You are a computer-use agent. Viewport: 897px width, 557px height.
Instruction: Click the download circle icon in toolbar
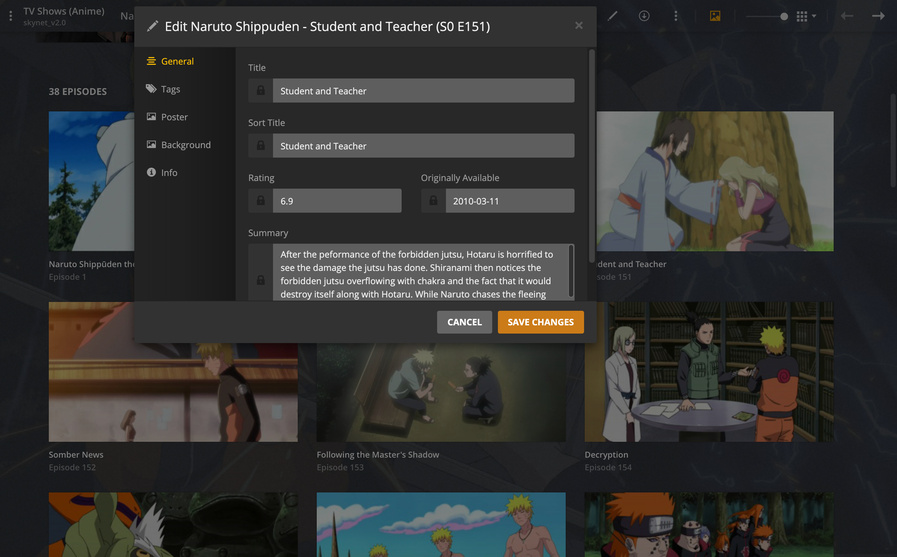(x=644, y=16)
